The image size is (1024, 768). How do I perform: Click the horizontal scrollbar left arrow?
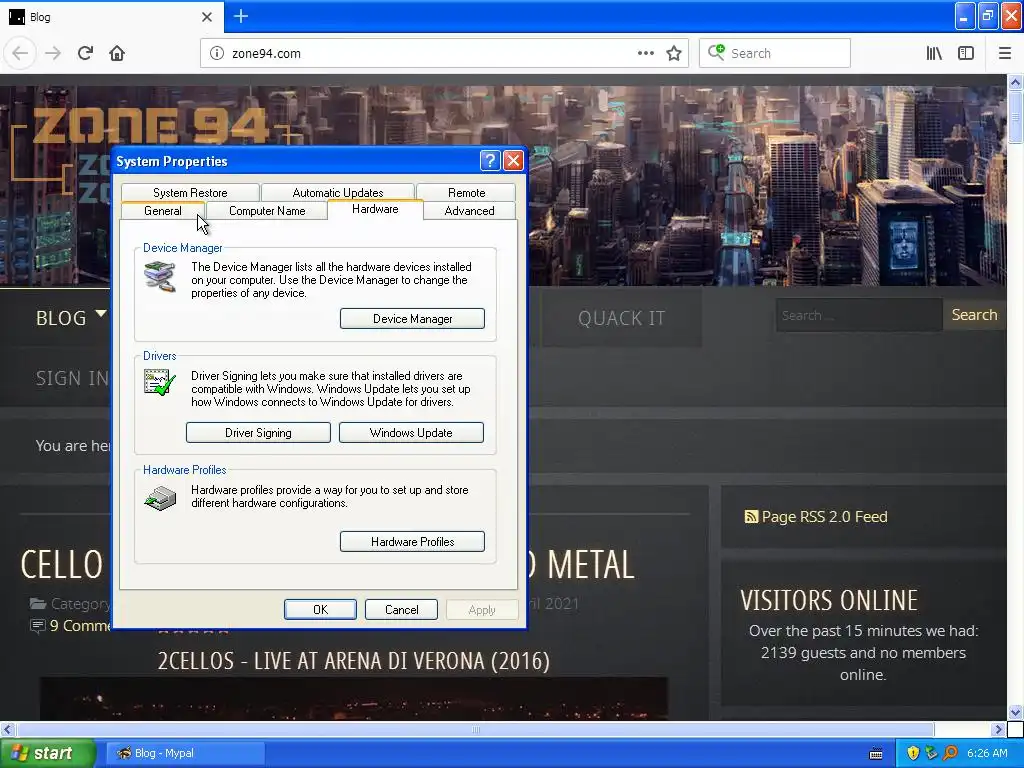(x=8, y=729)
